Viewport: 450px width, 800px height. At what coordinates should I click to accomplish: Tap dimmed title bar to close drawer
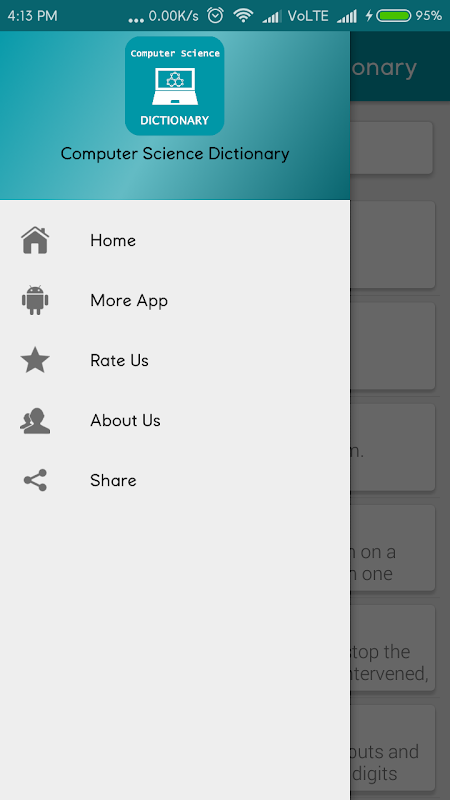click(400, 67)
